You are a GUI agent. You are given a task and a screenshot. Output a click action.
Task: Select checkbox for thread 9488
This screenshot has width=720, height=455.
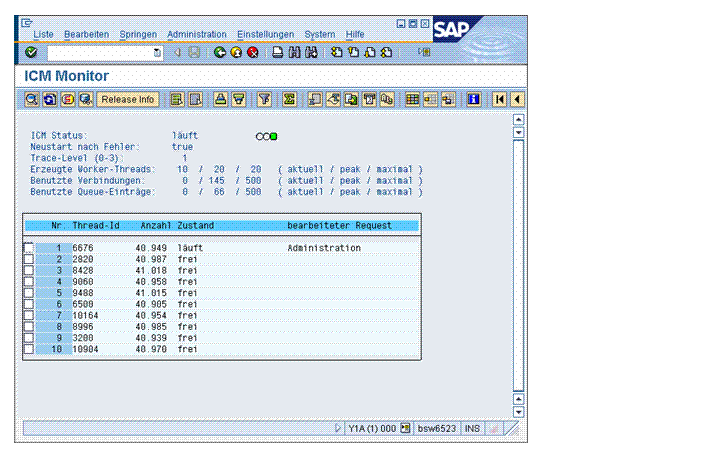coord(29,292)
